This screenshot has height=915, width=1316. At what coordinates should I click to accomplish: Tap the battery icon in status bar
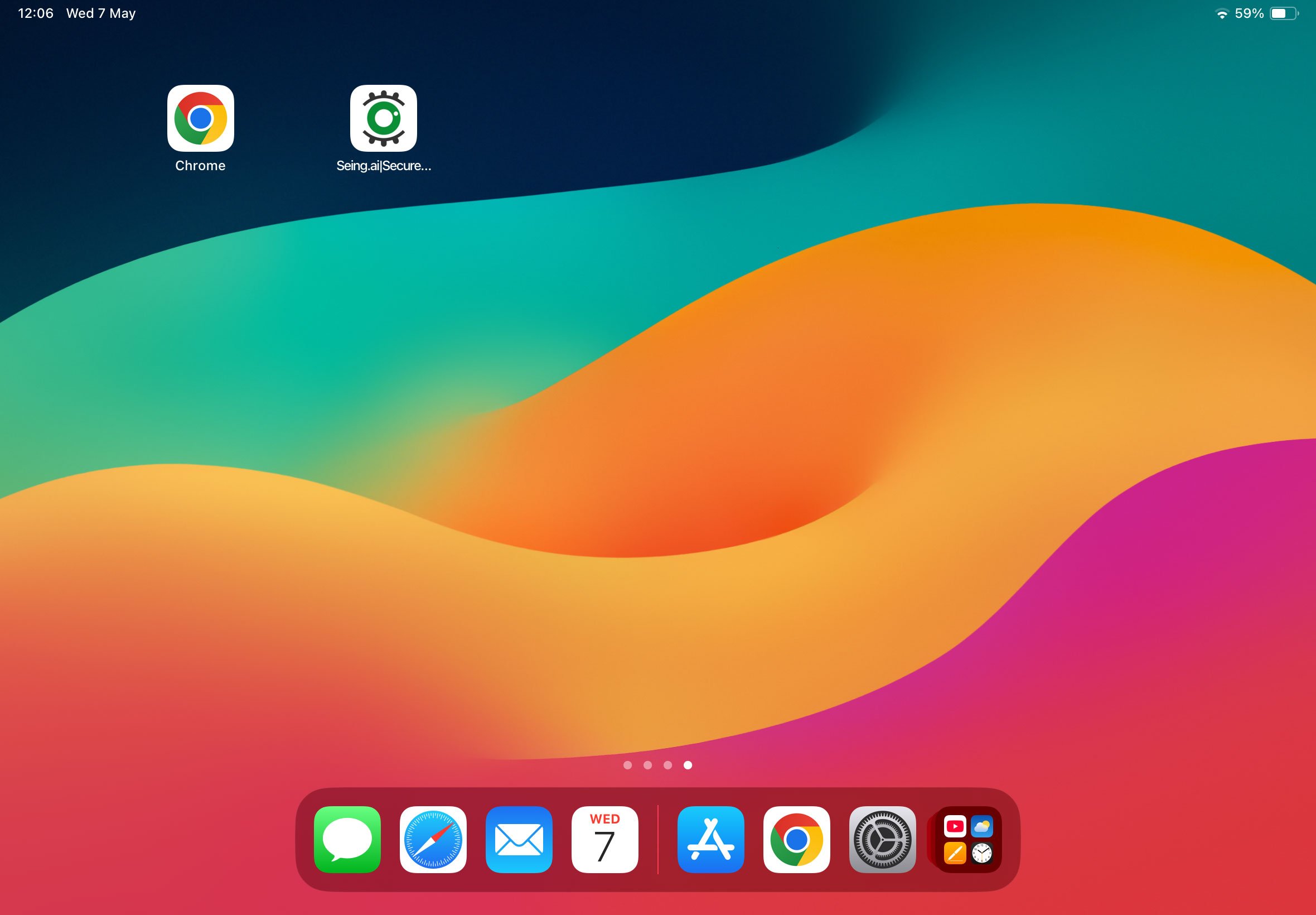click(x=1284, y=14)
